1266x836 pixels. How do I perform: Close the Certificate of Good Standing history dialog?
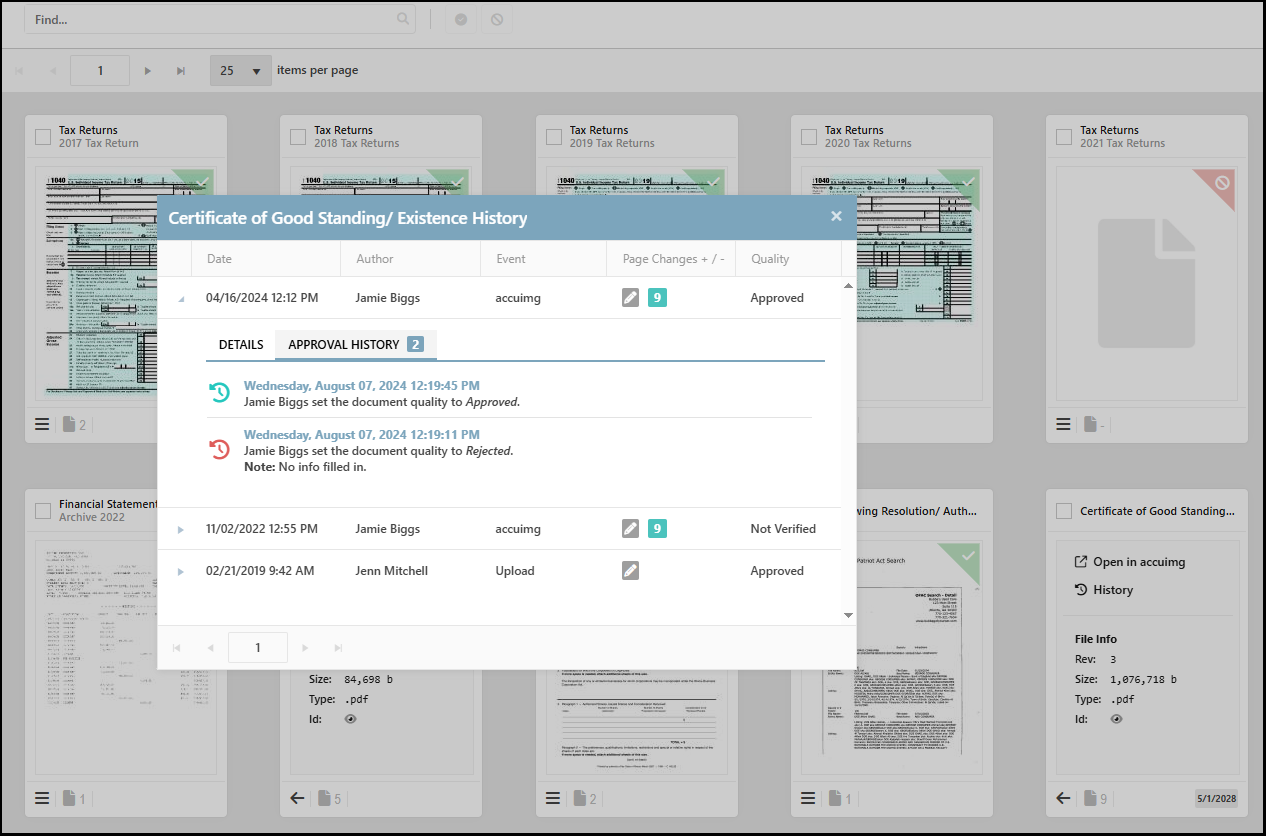coord(836,216)
